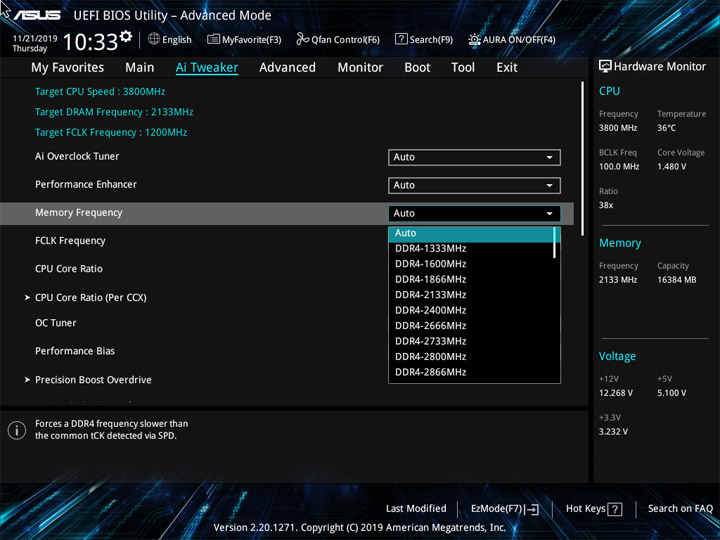The image size is (720, 540).
Task: Open Hot Keys help
Action: (x=594, y=509)
